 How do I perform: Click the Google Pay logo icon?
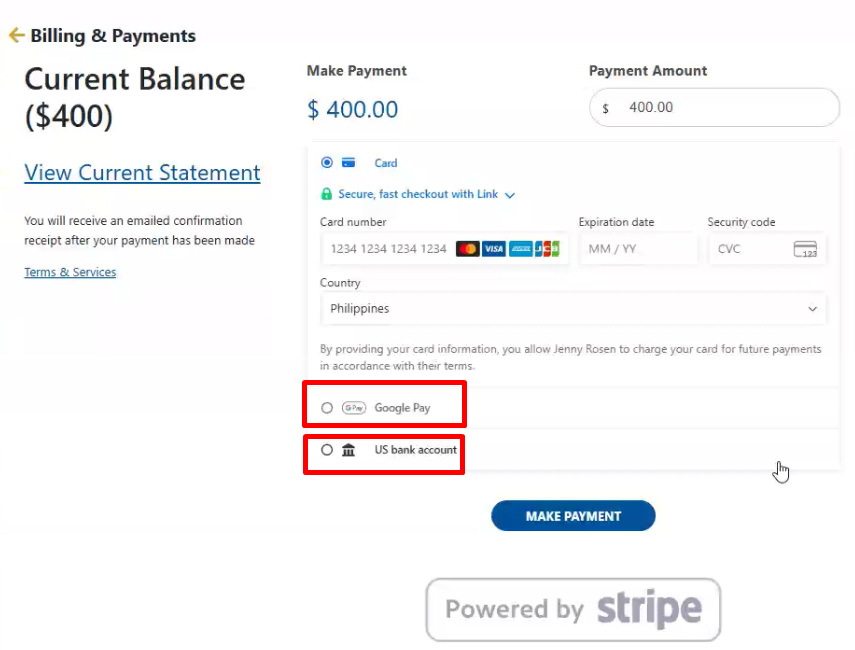pyautogui.click(x=353, y=408)
